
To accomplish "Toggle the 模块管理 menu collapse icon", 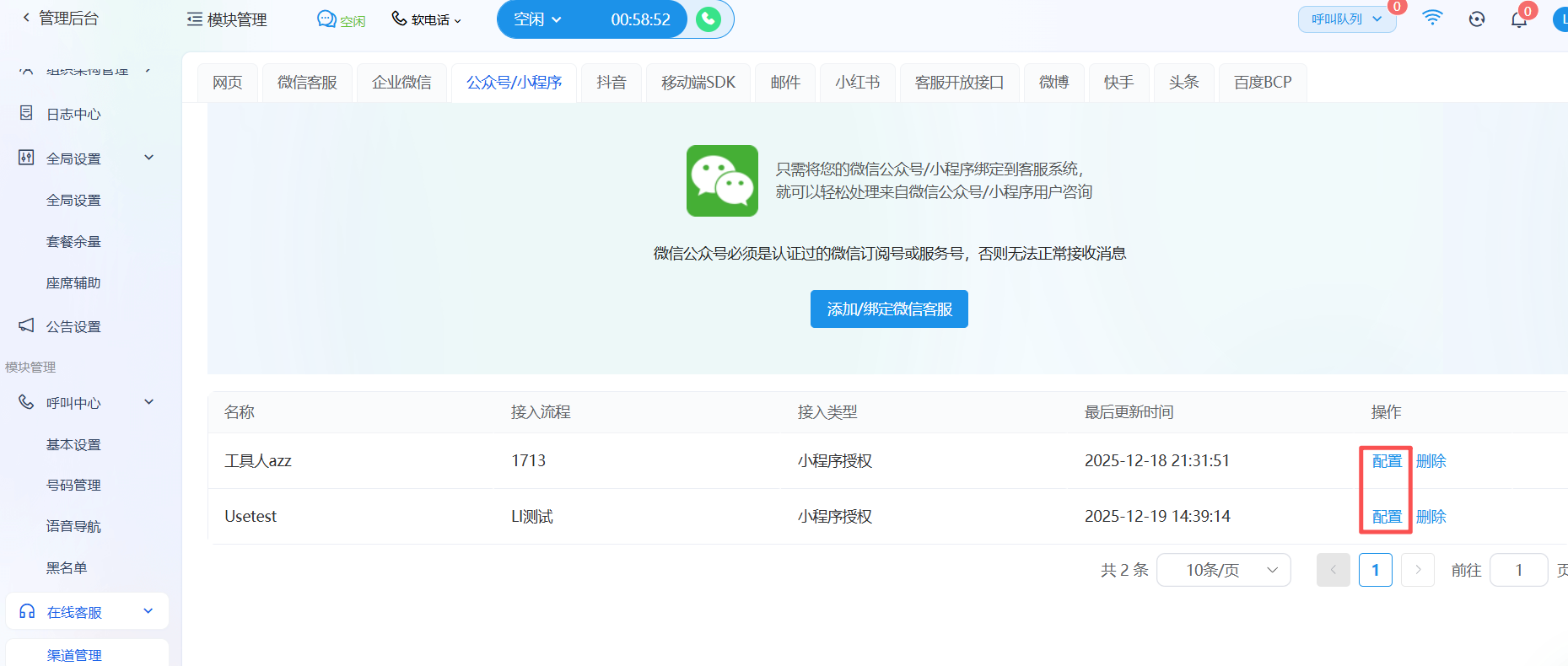I will coord(195,19).
